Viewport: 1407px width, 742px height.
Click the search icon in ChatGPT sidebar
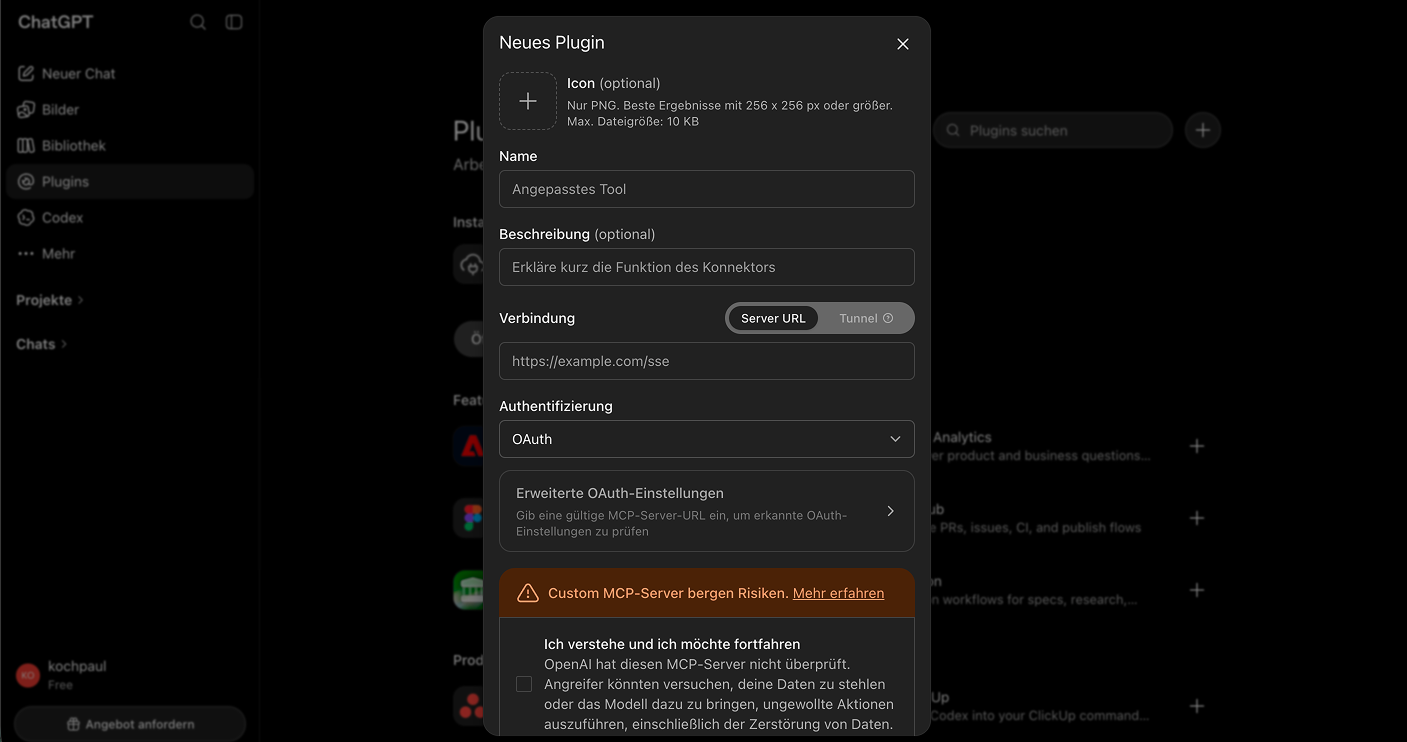[198, 22]
